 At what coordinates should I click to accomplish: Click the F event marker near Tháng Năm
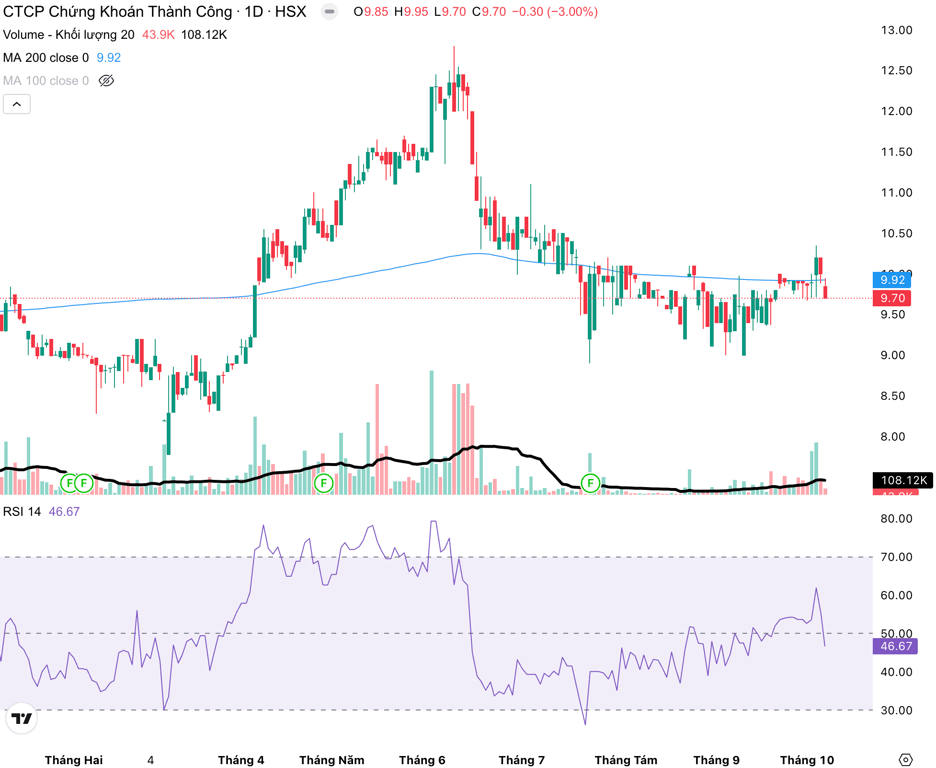point(324,483)
